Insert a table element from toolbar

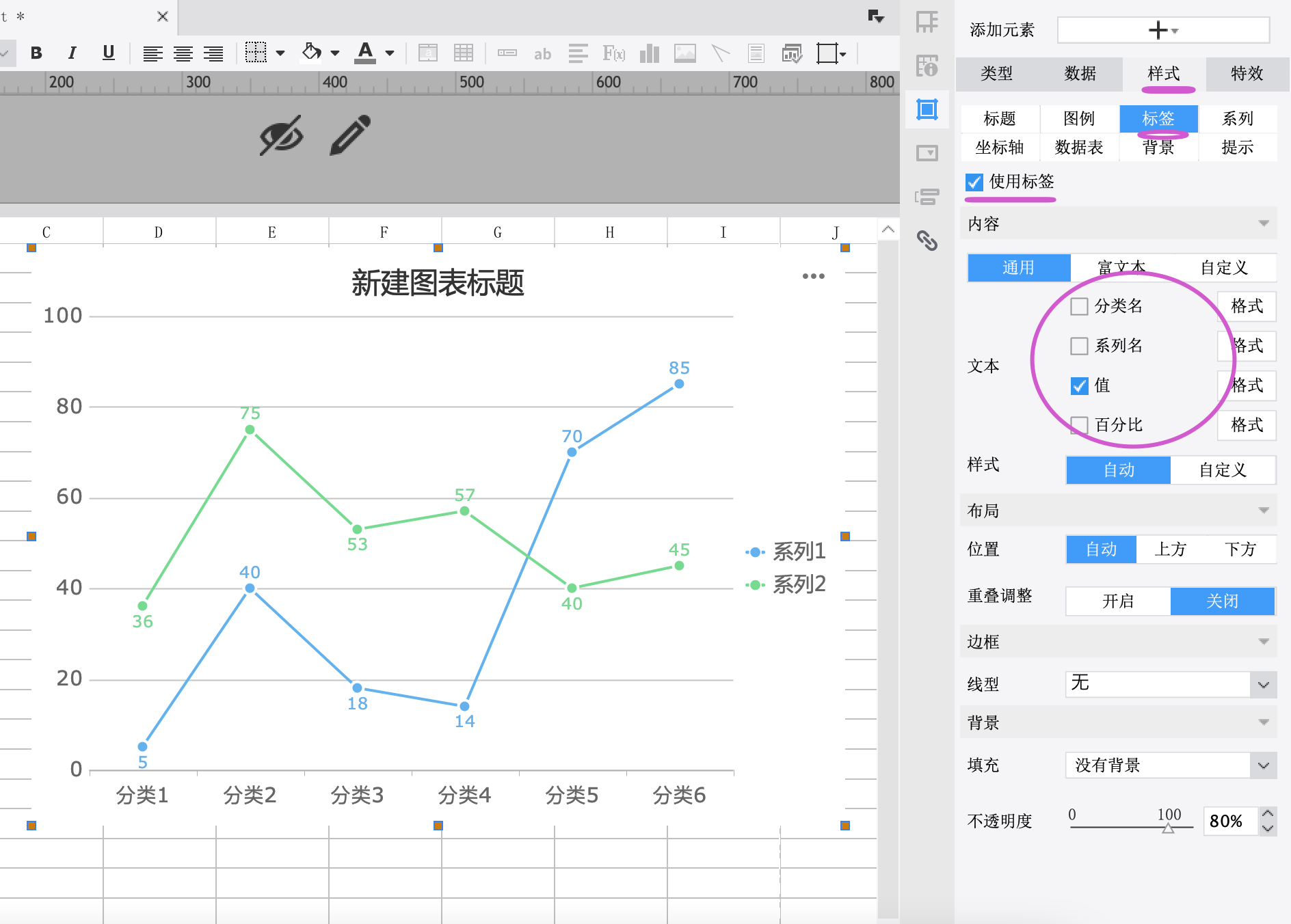pos(464,53)
